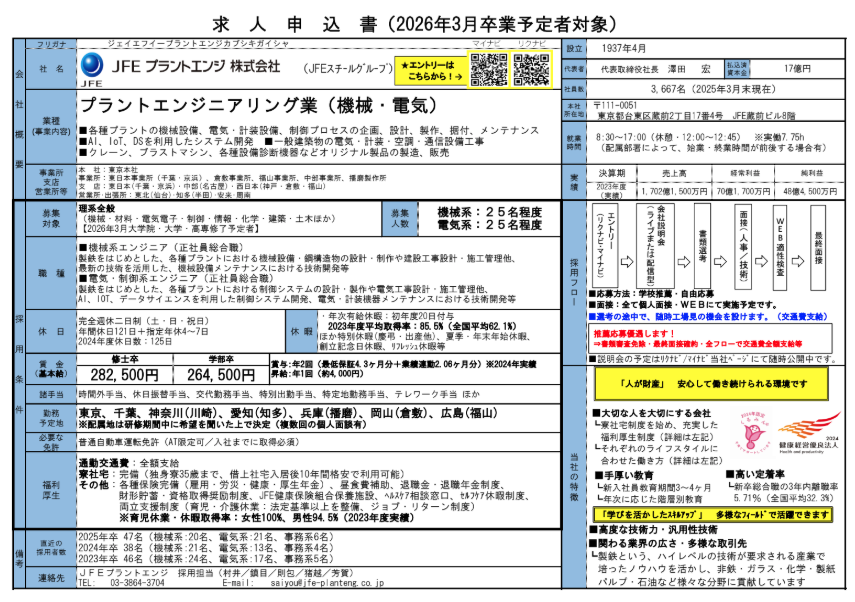Image resolution: width=855 pixels, height=602 pixels.
Task: Click the arrow after the 書類選考 flow box
Action: (x=721, y=262)
